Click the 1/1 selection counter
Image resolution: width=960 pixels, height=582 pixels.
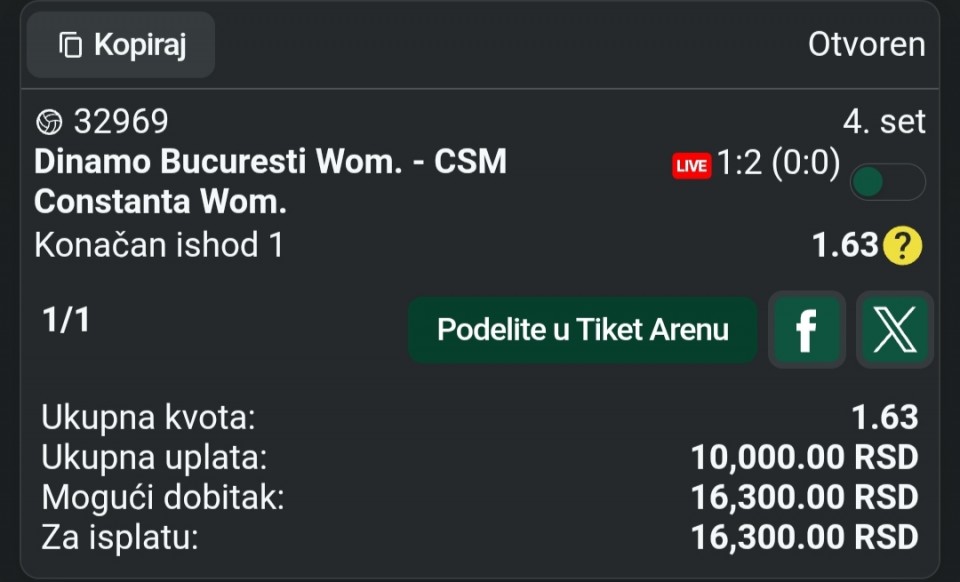pyautogui.click(x=66, y=320)
